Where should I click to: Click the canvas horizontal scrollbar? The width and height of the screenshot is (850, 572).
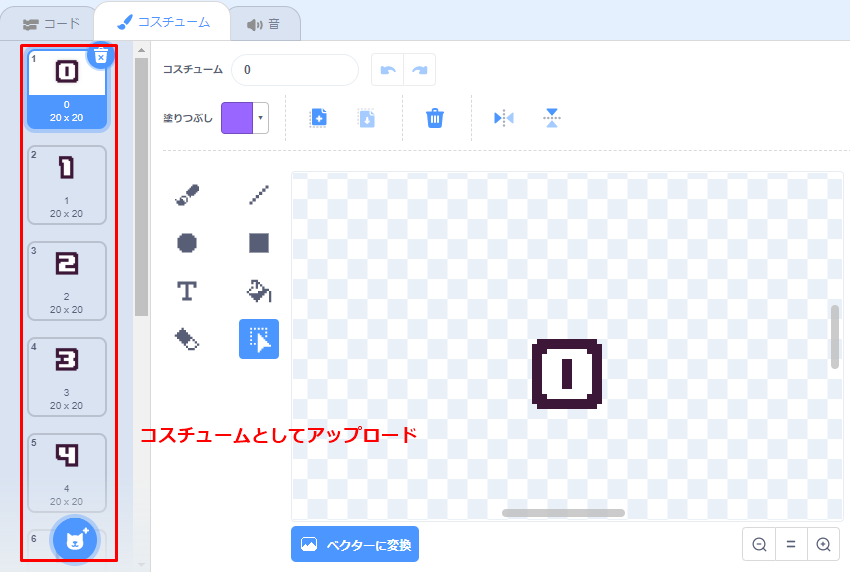tap(563, 513)
